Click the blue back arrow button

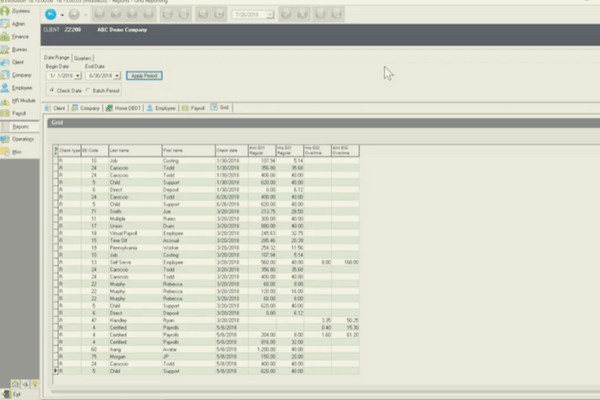pyautogui.click(x=51, y=15)
